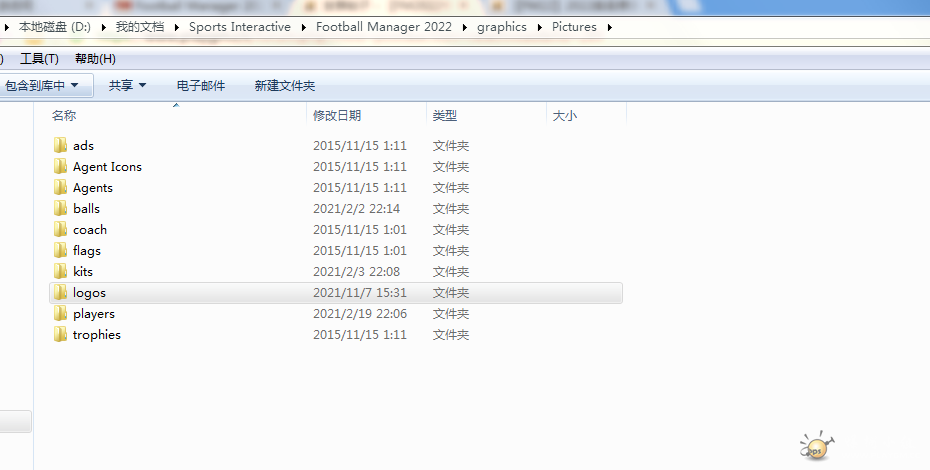
Task: Select the kits folder icon
Action: (x=60, y=271)
